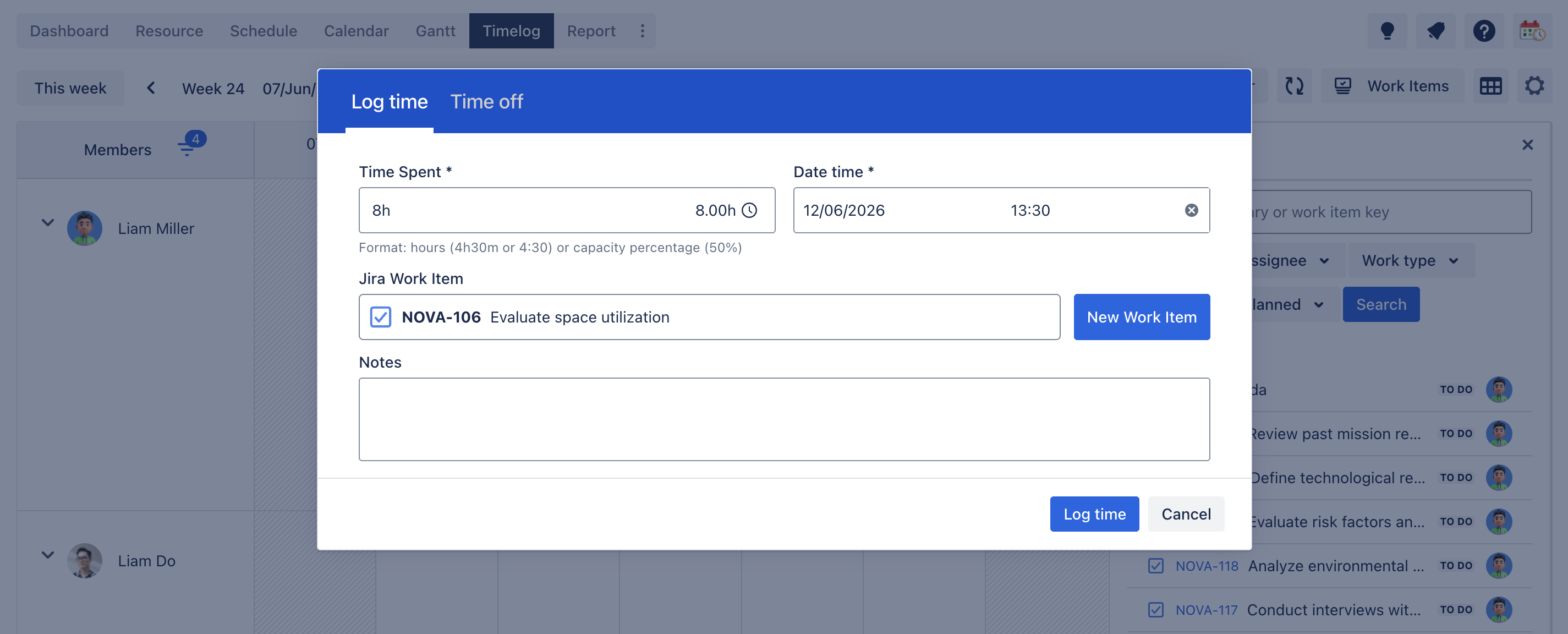Click the Members filter icon

point(188,146)
